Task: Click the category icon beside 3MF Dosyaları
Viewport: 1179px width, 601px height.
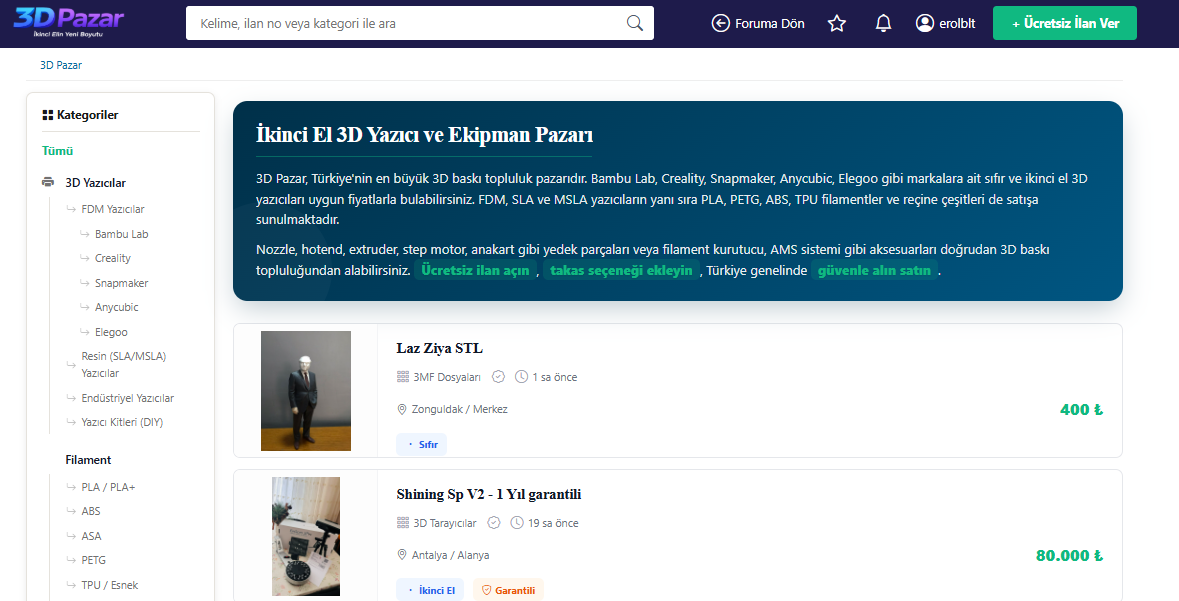Action: pos(402,376)
